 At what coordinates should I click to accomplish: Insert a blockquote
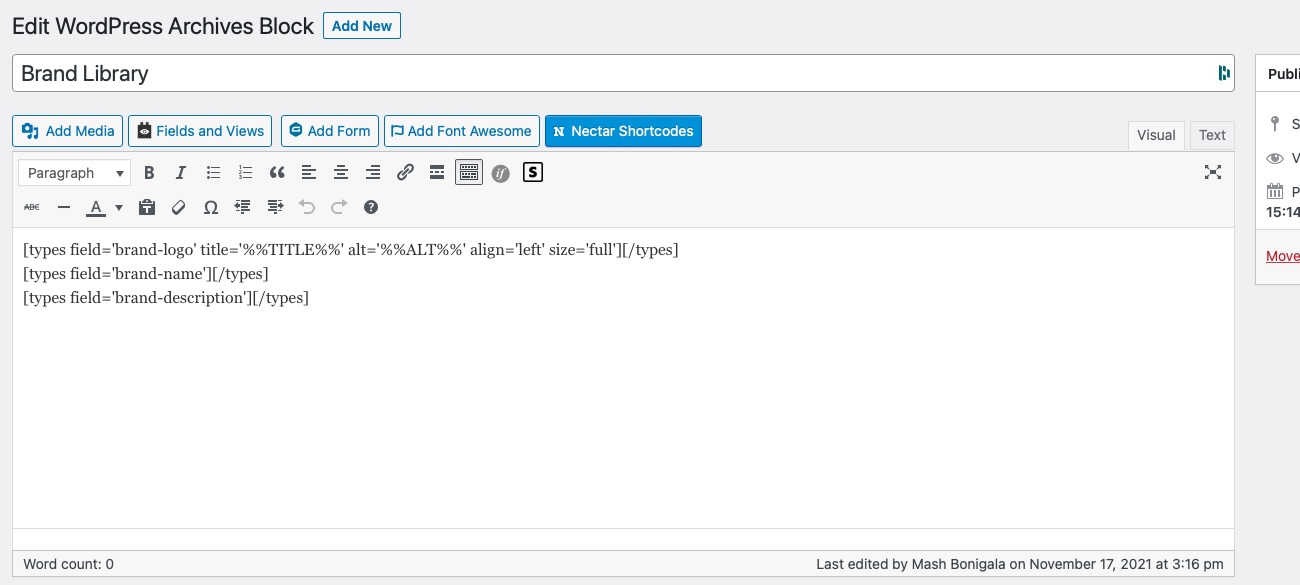(x=277, y=173)
